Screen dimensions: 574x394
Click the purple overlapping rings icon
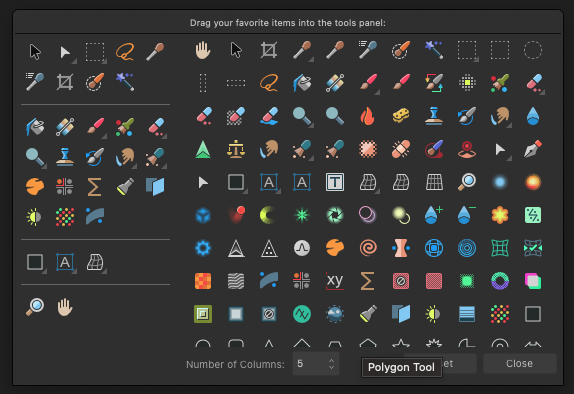pyautogui.click(x=368, y=215)
